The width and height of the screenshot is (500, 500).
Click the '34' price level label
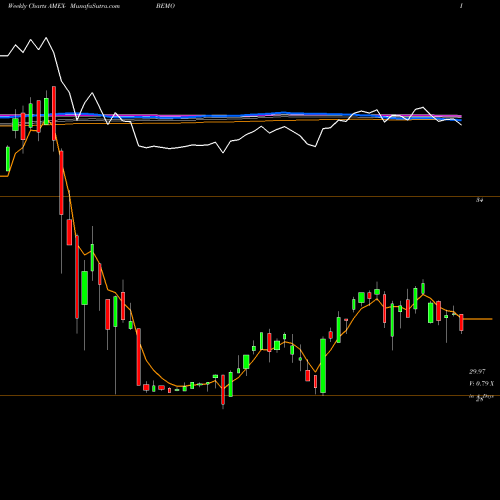click(480, 200)
